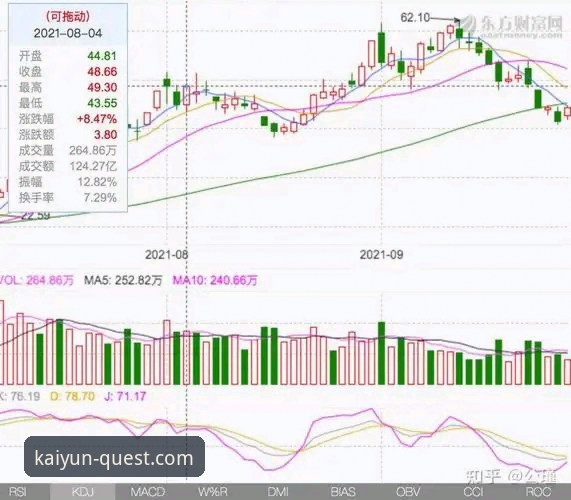Click the 振幅 value 12.82%
The height and width of the screenshot is (500, 571).
[x=97, y=182]
